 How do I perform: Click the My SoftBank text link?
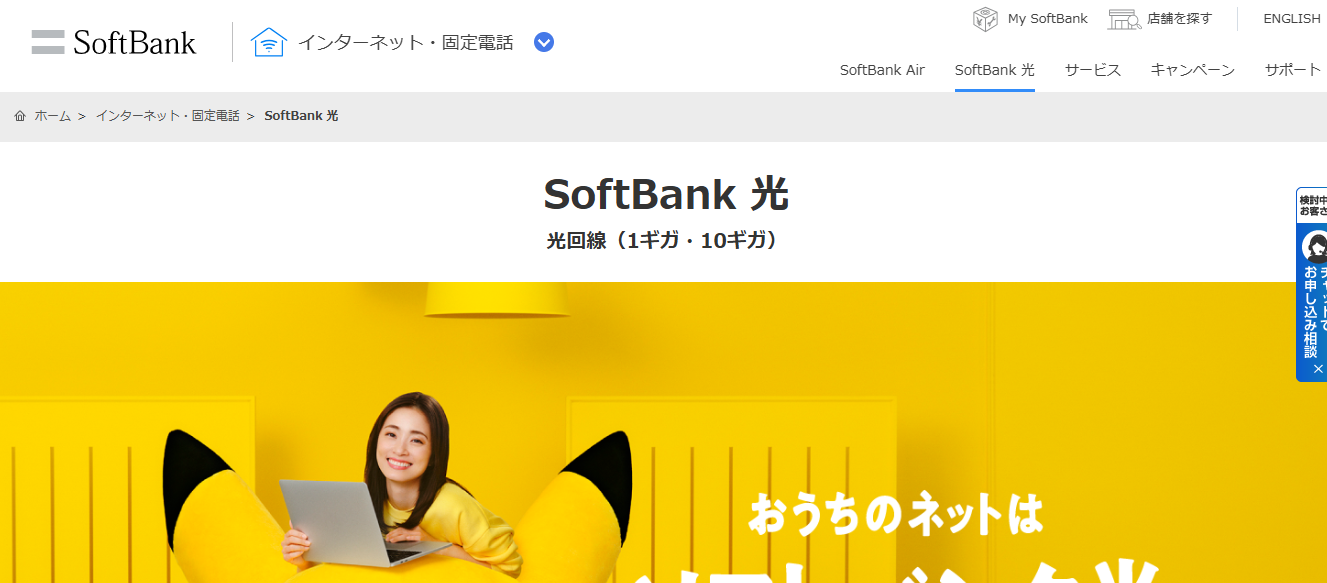pyautogui.click(x=1047, y=19)
